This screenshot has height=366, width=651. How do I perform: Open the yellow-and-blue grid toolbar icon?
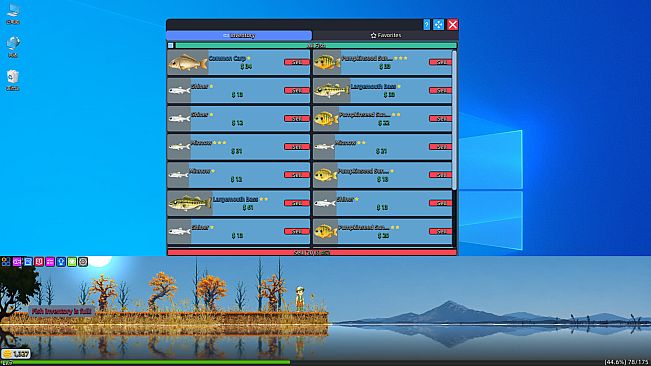(6, 261)
